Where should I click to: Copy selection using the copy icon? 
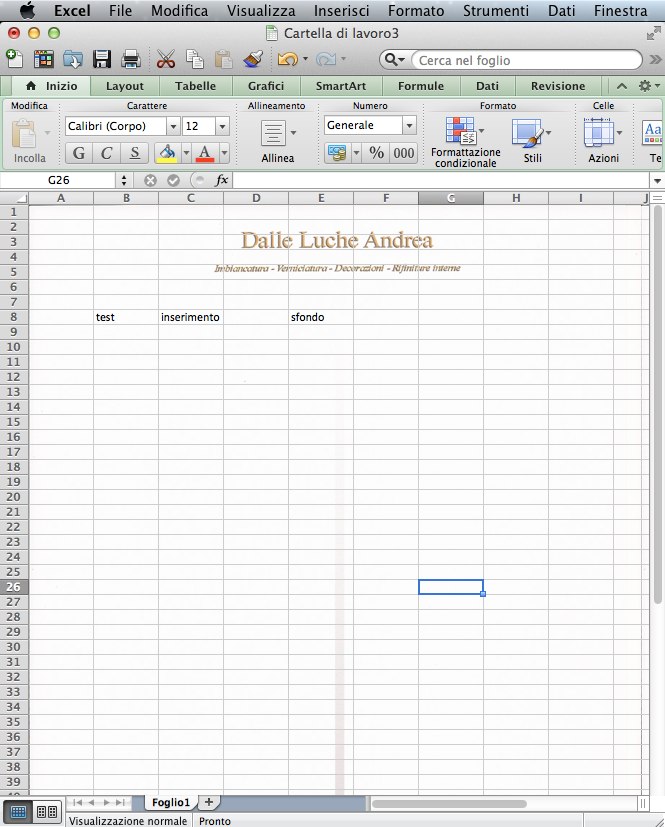[195, 59]
